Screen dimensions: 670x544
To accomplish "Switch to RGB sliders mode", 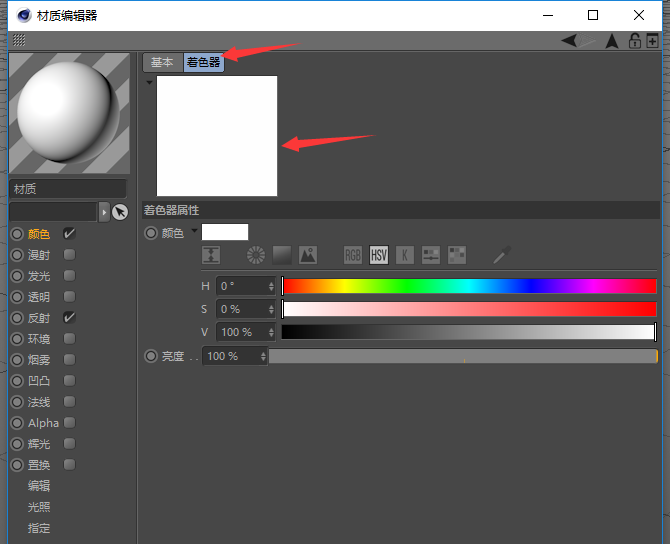I will click(x=353, y=255).
